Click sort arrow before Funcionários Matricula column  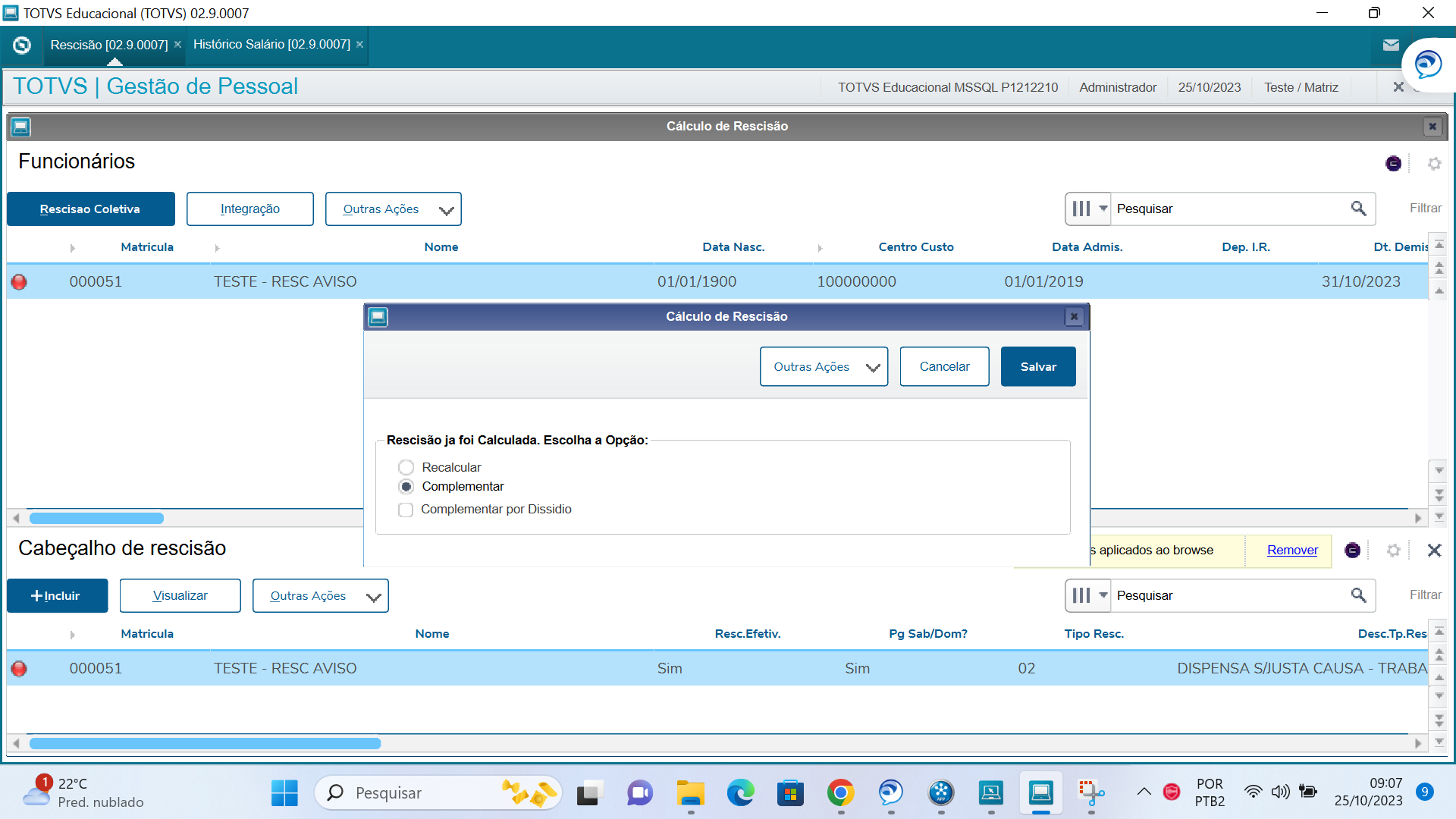tap(73, 248)
